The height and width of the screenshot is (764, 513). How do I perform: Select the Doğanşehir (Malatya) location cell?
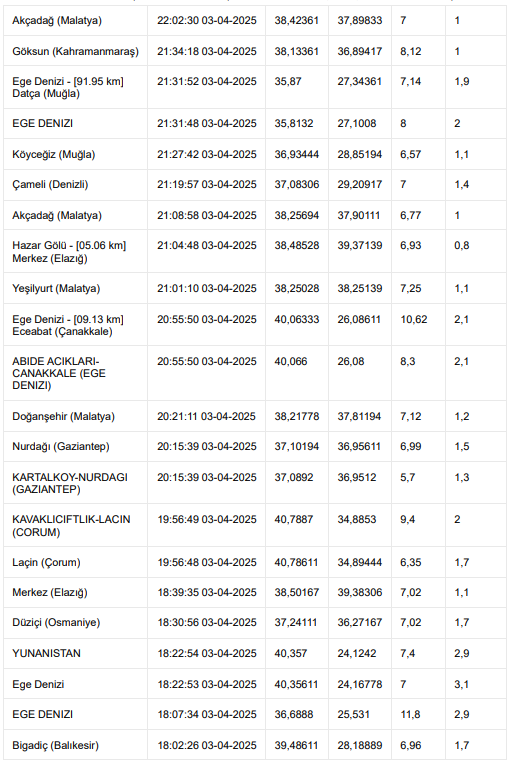[x=75, y=417]
